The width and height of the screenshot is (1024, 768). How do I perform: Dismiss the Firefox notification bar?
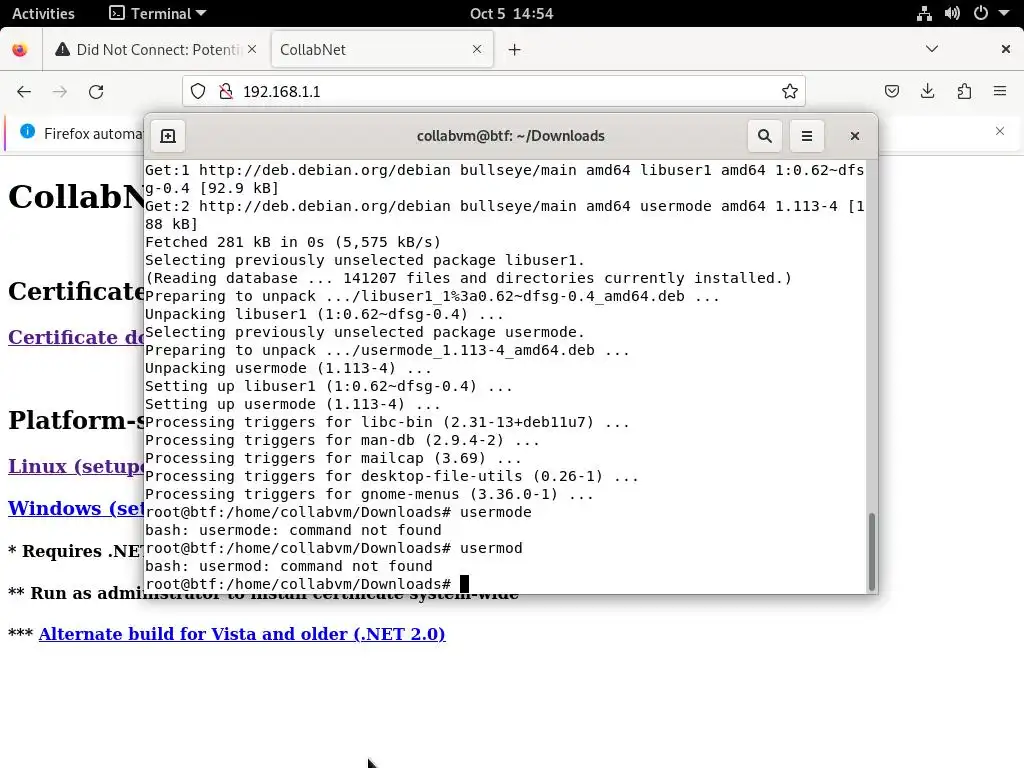coord(1000,131)
